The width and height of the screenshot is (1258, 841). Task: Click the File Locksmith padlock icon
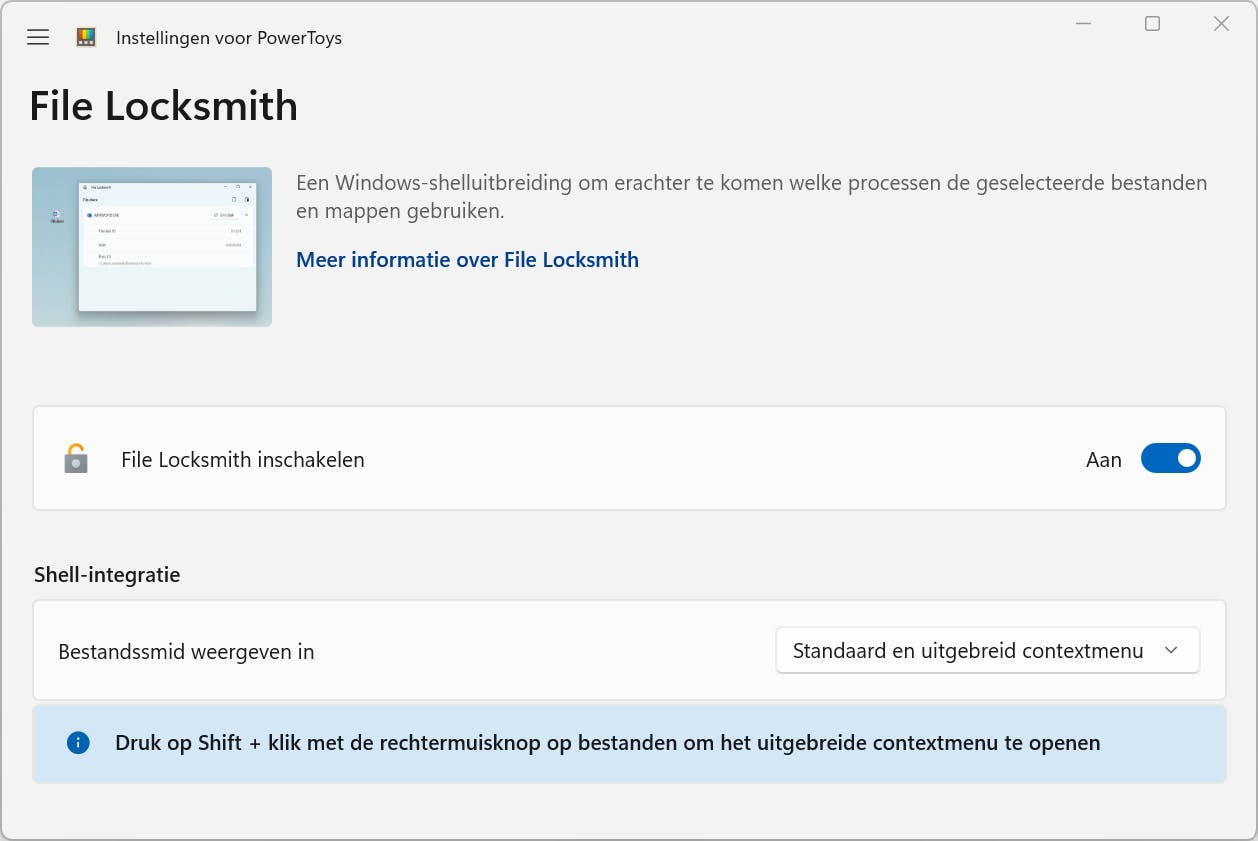click(x=76, y=459)
